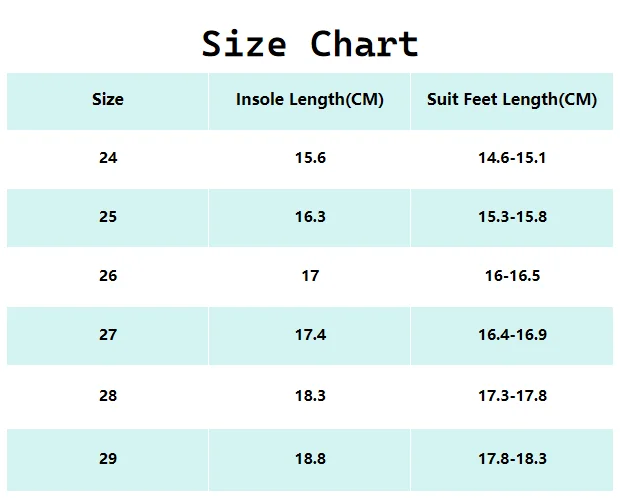
Task: Select feet length range 14.6-15.1
Action: 512,158
